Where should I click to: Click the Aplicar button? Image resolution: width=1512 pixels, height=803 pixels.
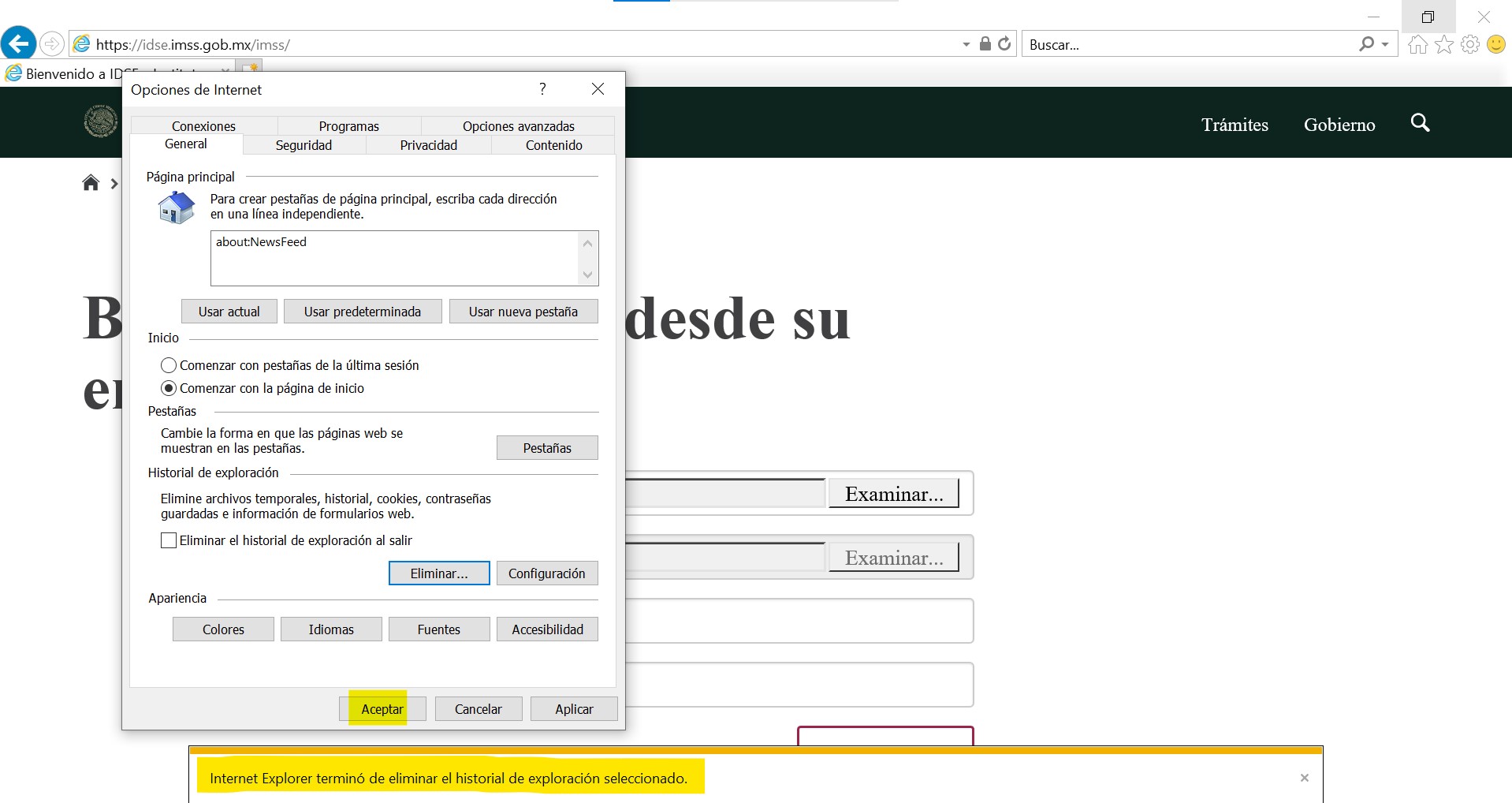click(x=574, y=709)
